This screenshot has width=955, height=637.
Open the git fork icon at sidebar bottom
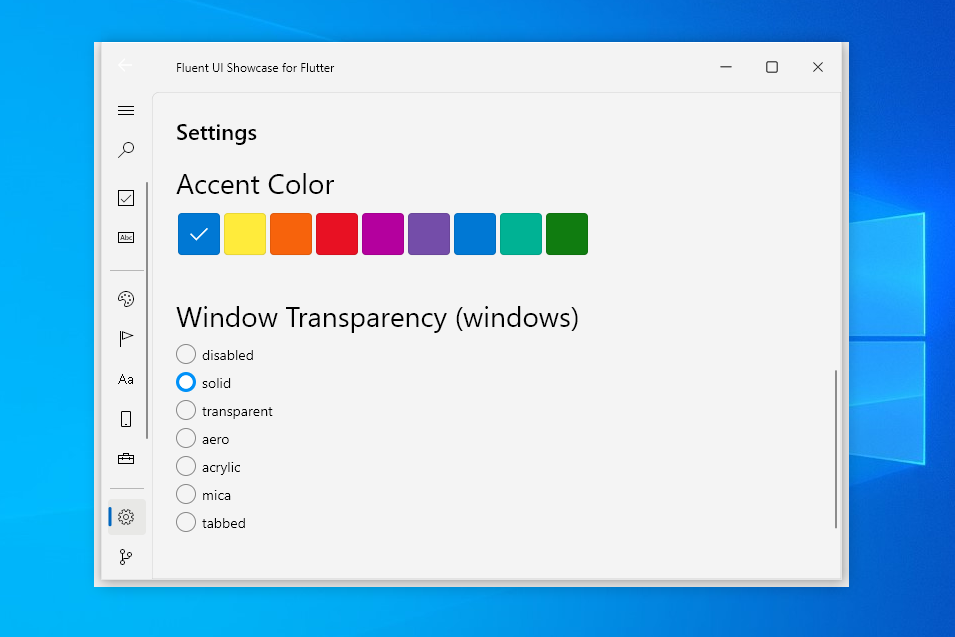point(126,556)
